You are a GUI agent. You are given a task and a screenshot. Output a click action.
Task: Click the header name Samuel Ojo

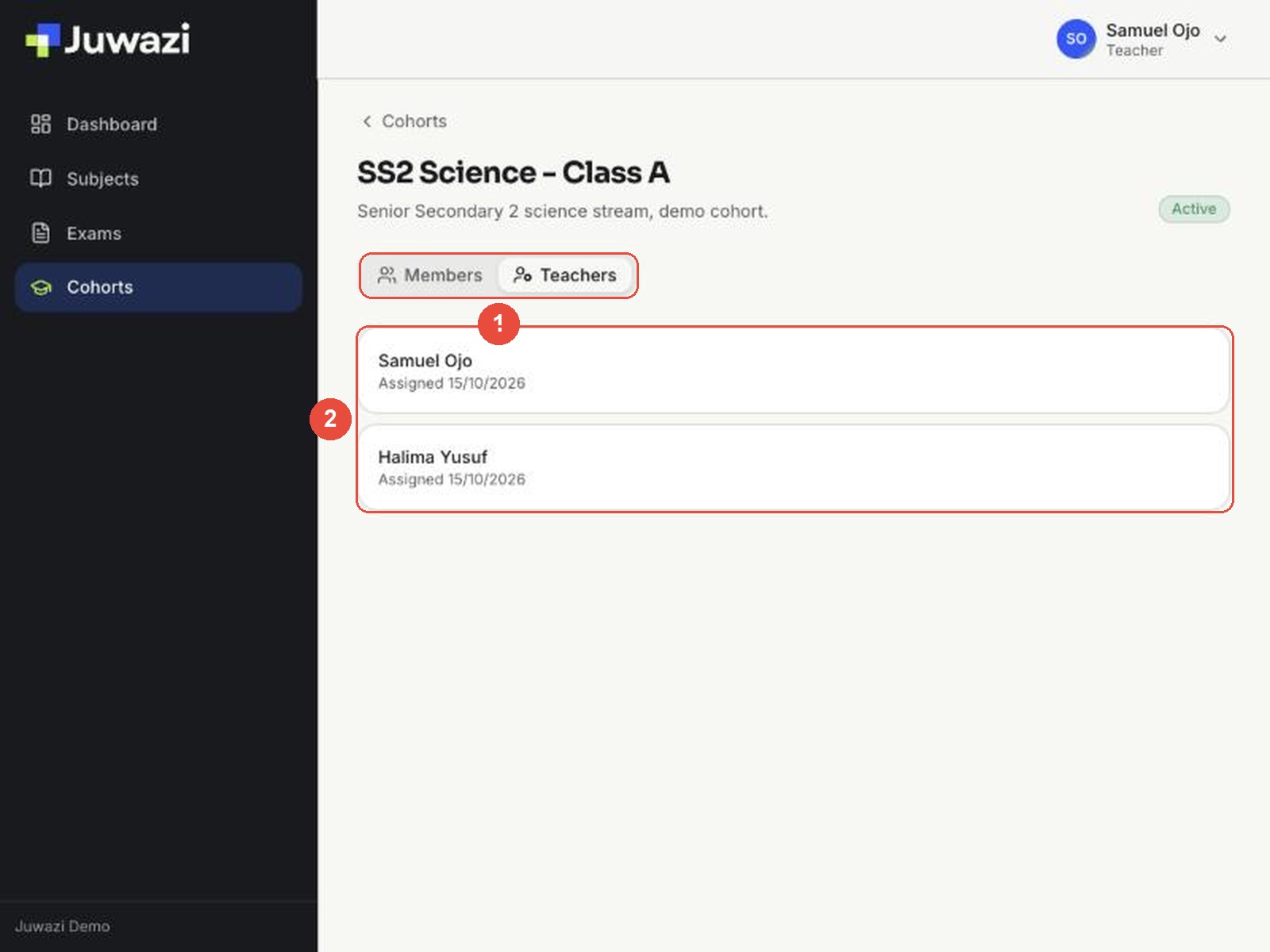pos(1153,30)
